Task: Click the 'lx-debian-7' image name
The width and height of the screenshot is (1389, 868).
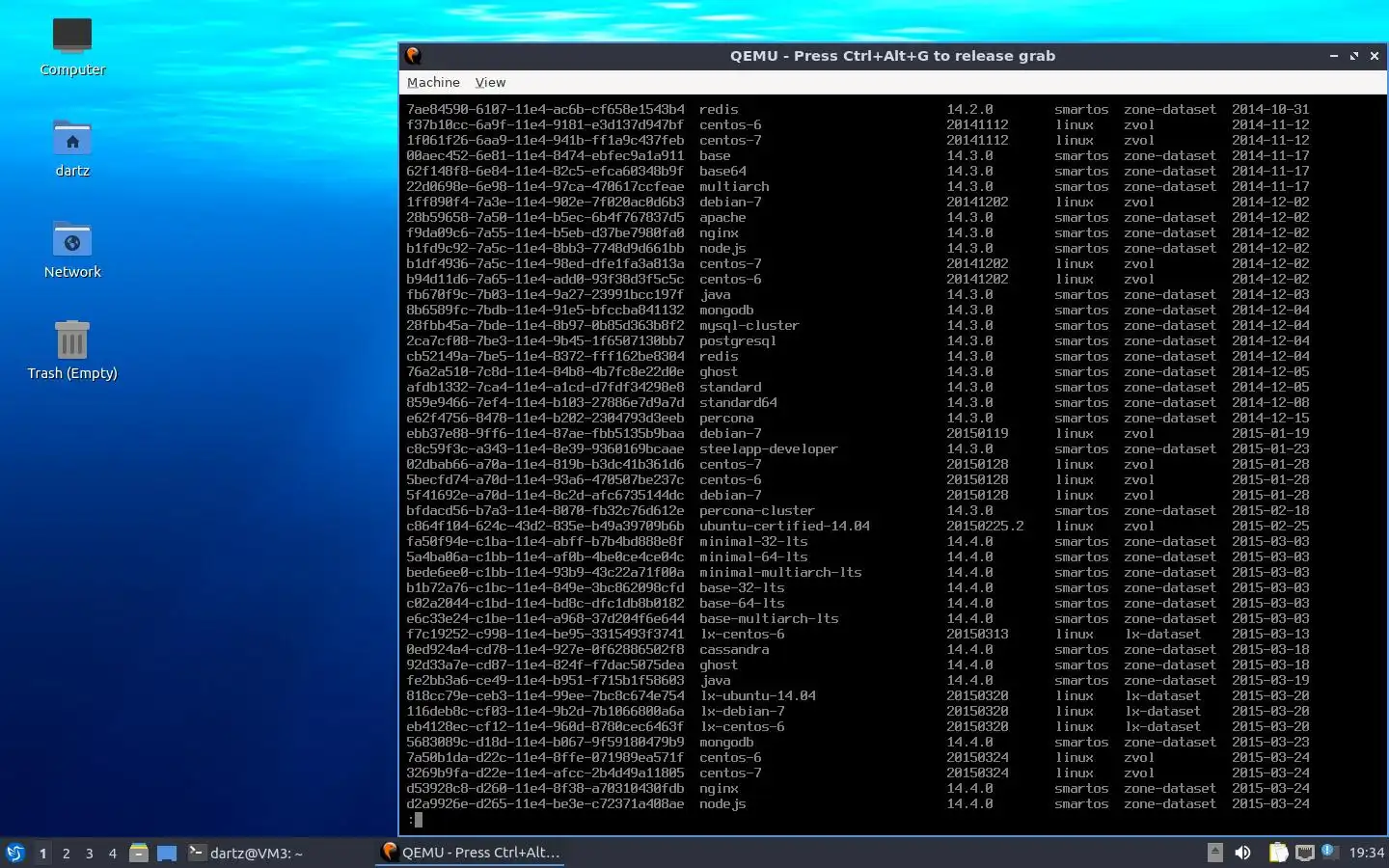Action: [x=742, y=711]
